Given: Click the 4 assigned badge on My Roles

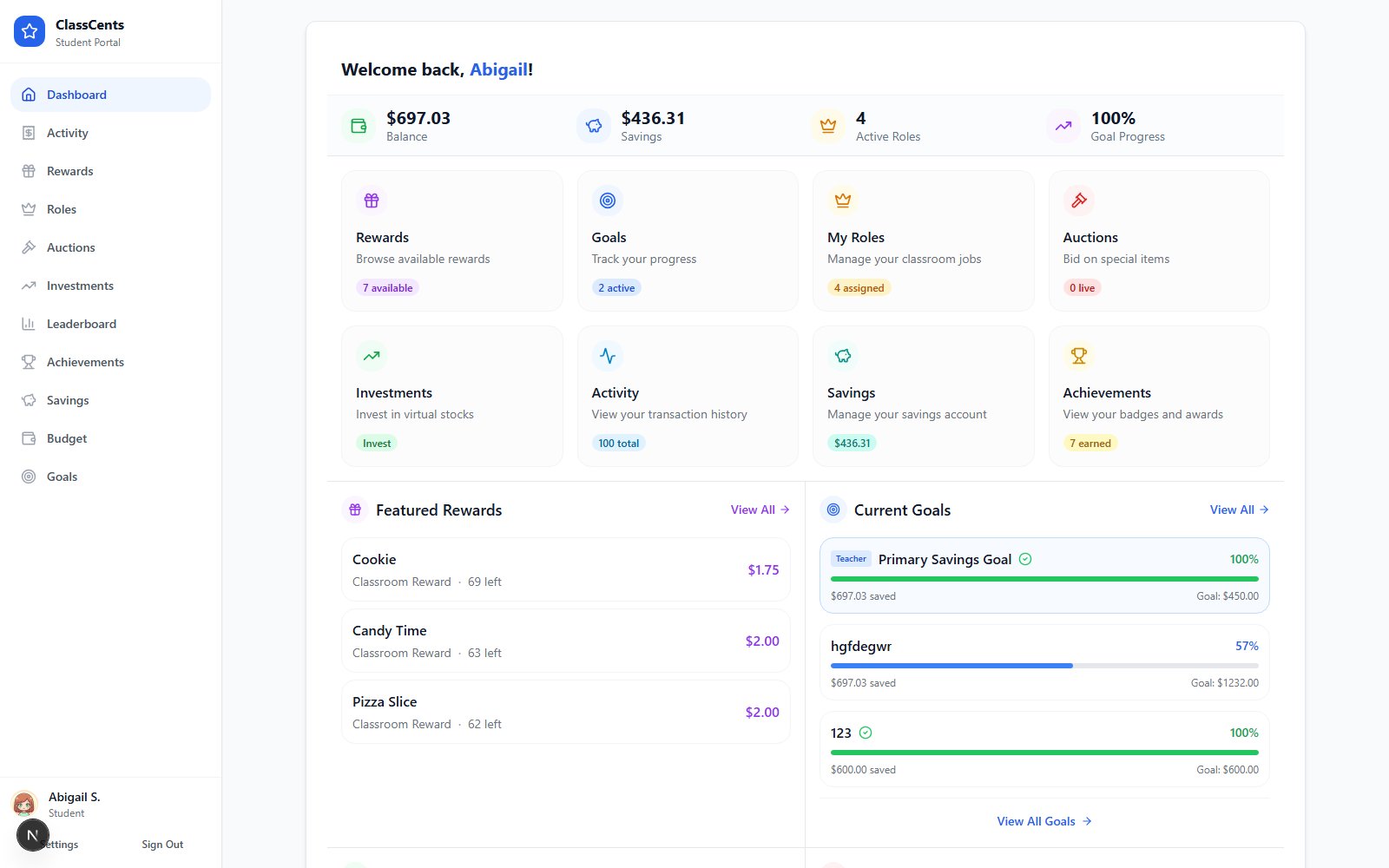Looking at the screenshot, I should point(859,287).
